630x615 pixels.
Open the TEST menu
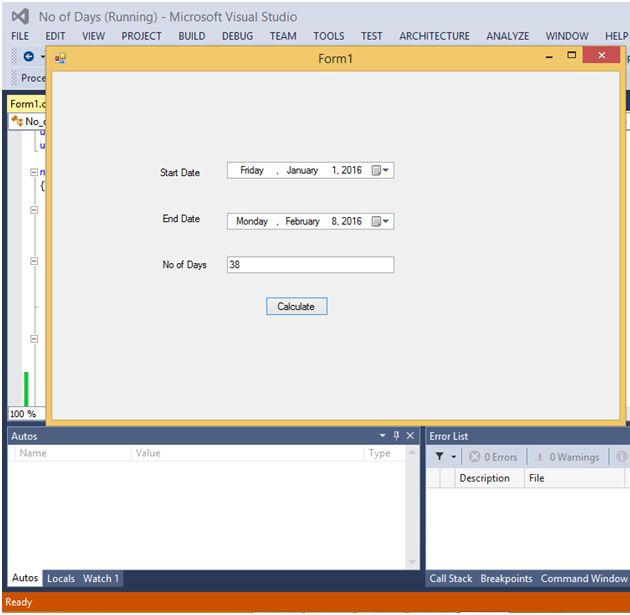[x=371, y=36]
